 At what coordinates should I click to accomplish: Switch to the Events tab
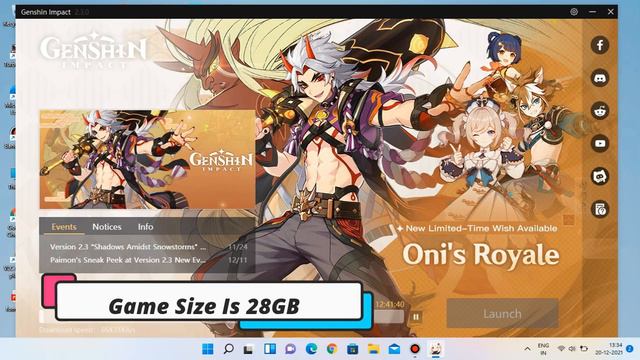tap(64, 227)
